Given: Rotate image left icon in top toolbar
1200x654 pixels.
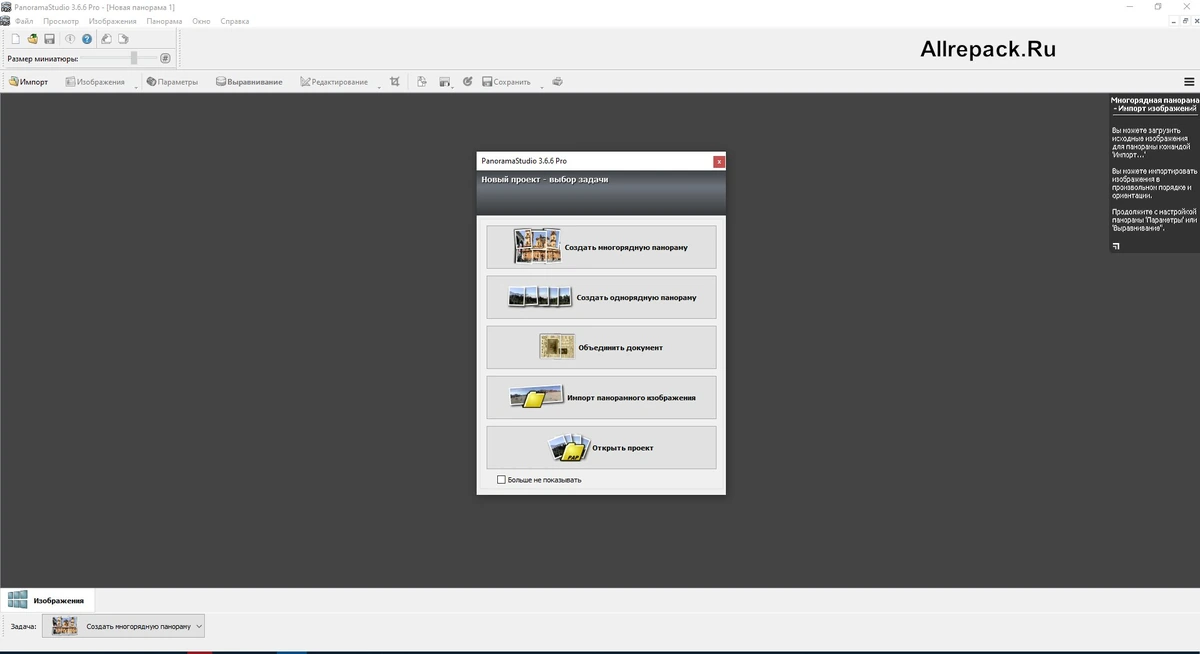Looking at the screenshot, I should point(107,39).
